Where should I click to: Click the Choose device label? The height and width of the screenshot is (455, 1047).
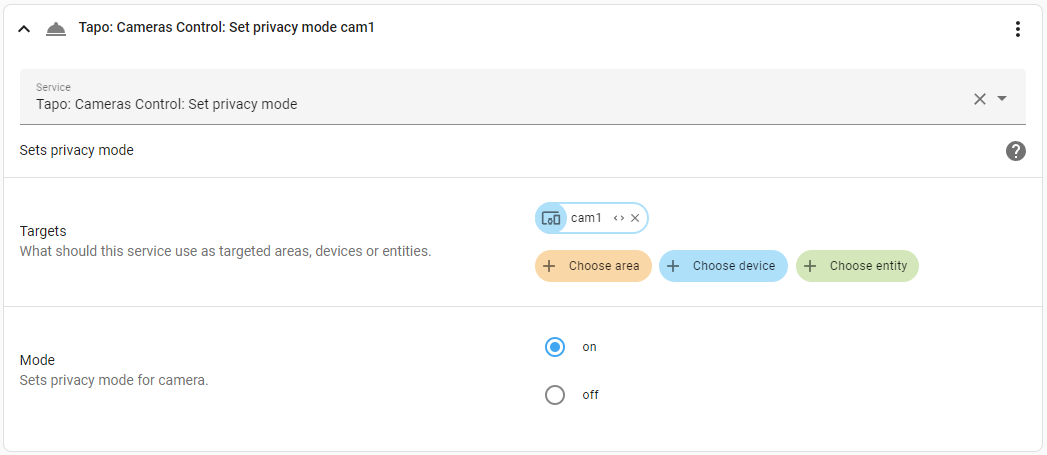[x=734, y=266]
